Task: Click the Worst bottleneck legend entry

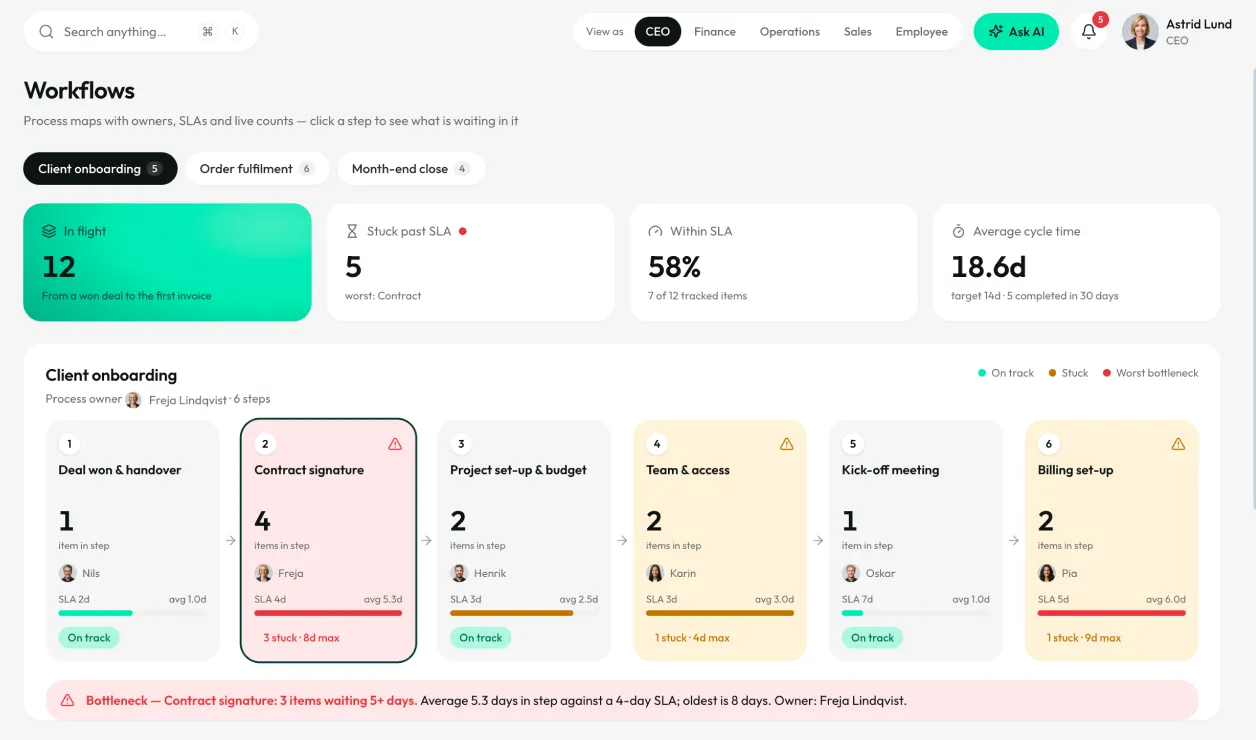Action: point(1150,373)
